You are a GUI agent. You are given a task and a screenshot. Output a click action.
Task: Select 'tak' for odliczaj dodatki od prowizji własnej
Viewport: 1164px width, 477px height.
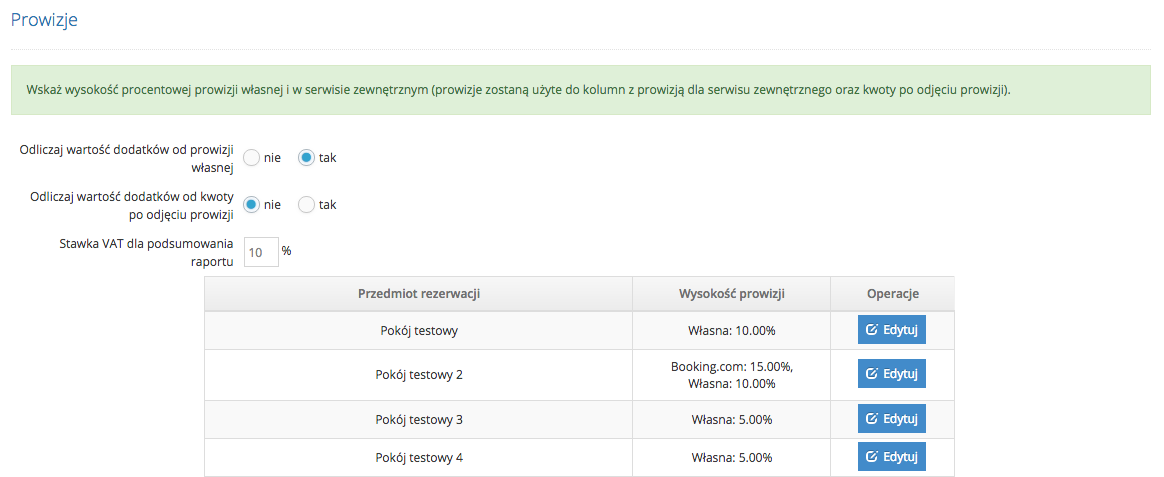[x=307, y=158]
